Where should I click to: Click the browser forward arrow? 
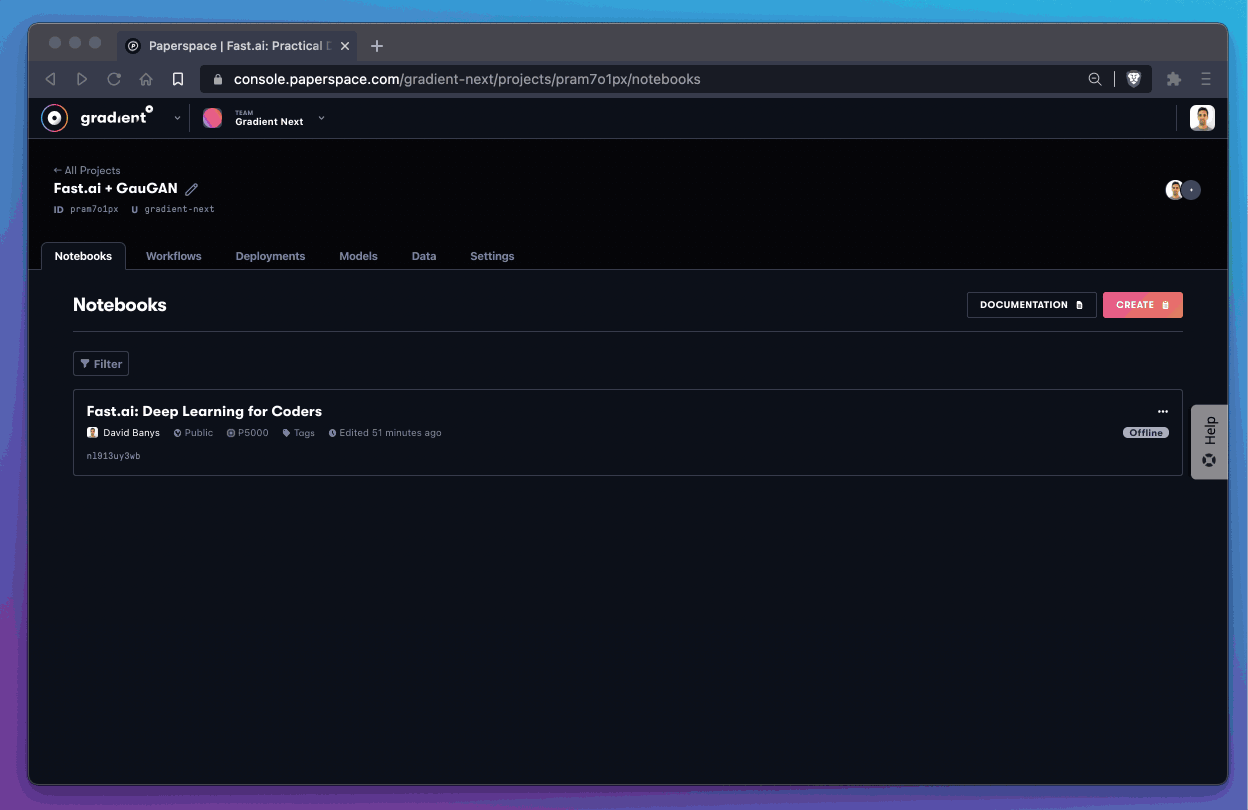[x=82, y=79]
